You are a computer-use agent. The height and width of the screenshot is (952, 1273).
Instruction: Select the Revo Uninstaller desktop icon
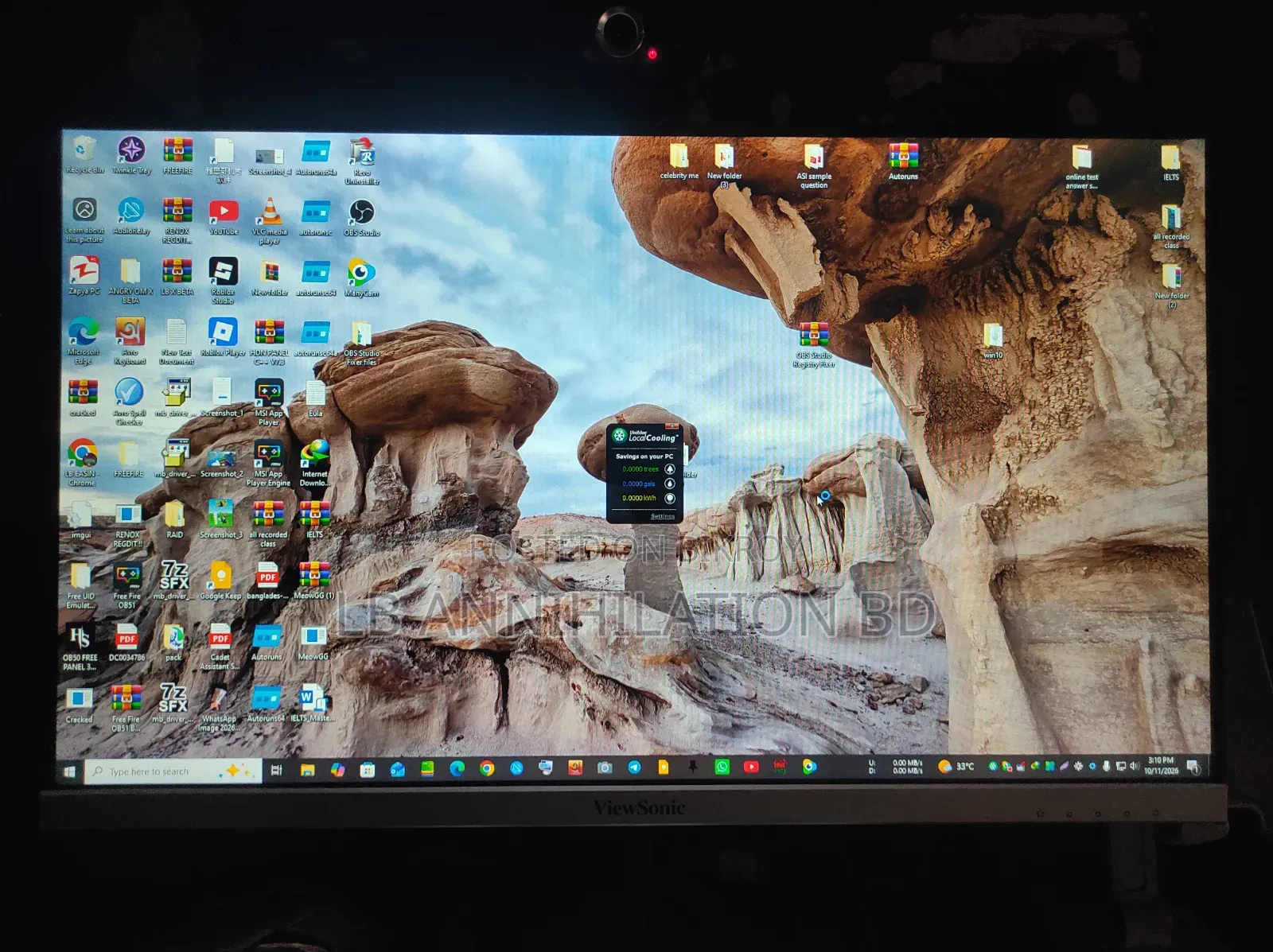(362, 161)
